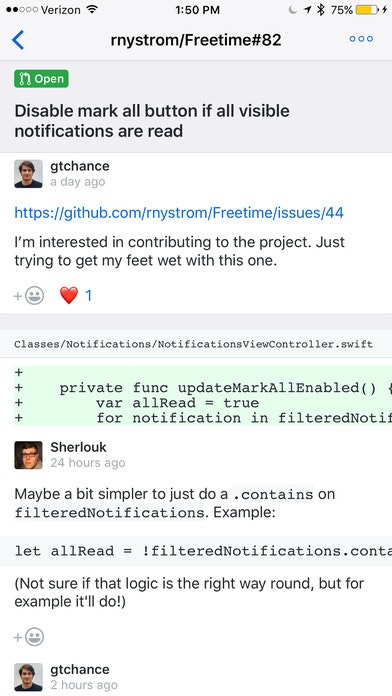Tap the battery icon in status bar
This screenshot has height=696, width=392.
click(368, 10)
